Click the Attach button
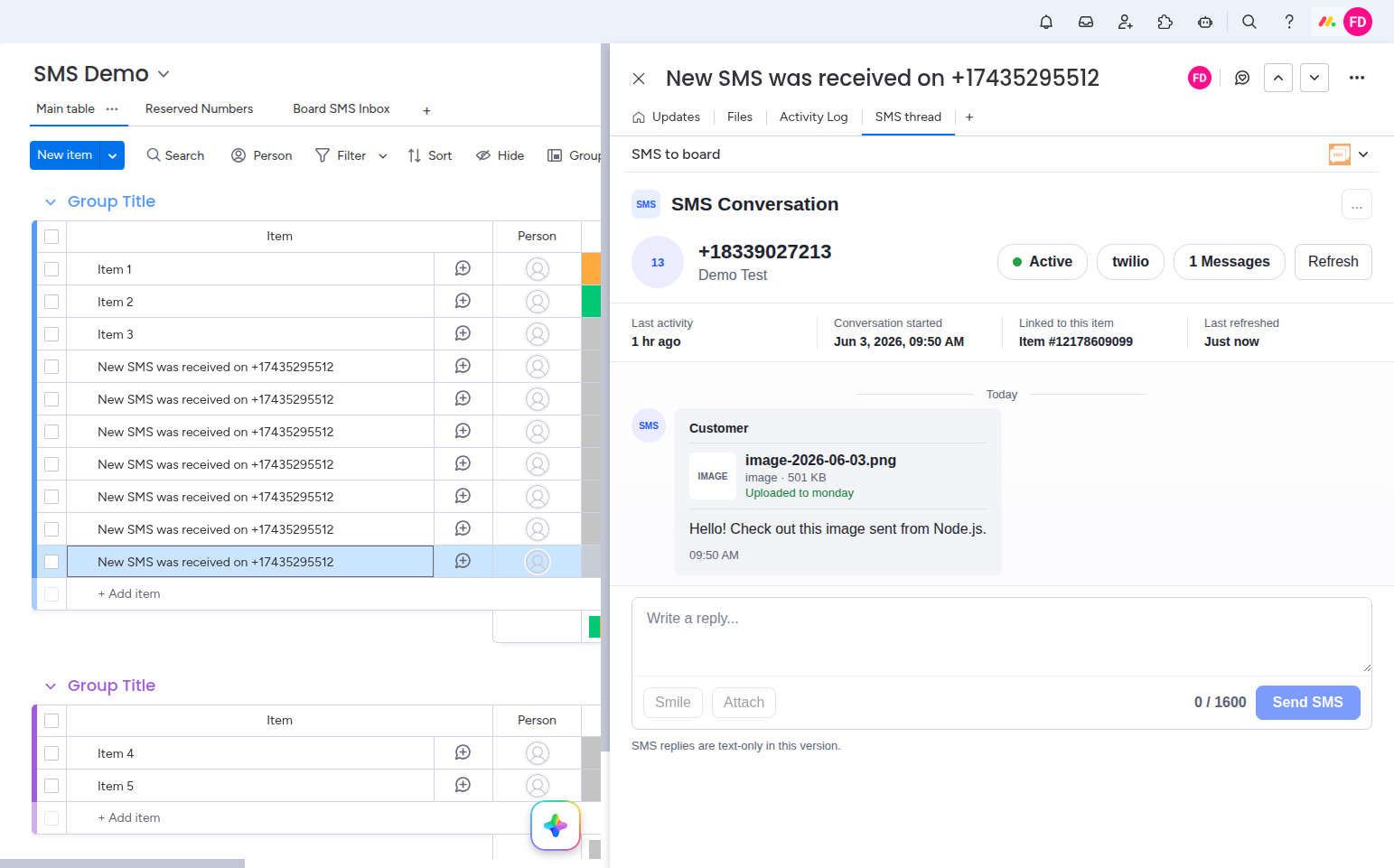 744,703
